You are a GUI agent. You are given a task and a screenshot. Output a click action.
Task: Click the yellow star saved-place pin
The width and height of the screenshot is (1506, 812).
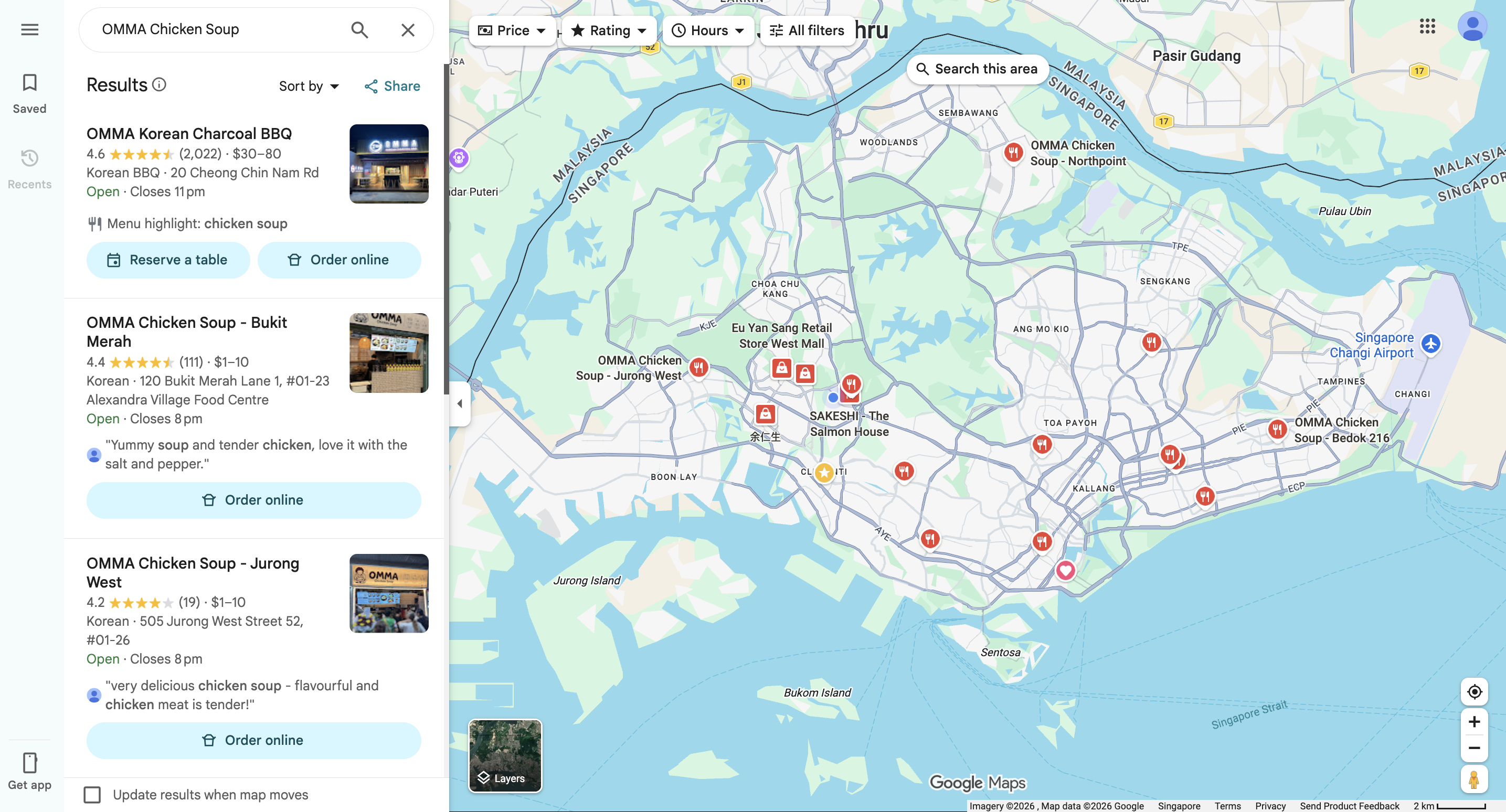[824, 472]
